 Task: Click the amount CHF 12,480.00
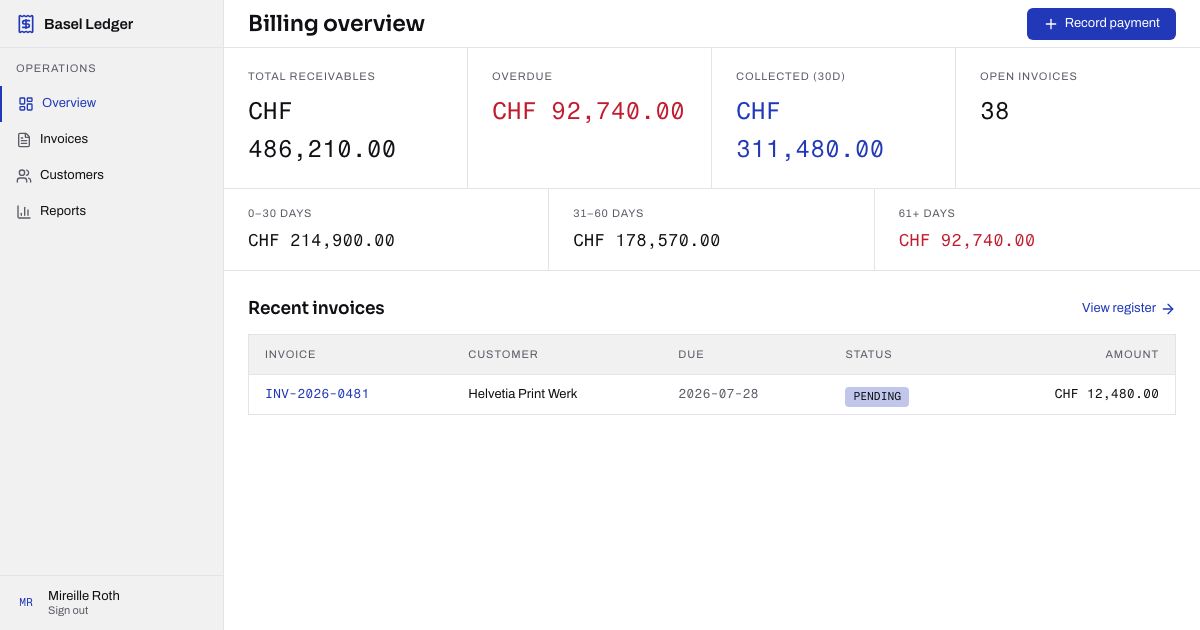click(x=1107, y=394)
